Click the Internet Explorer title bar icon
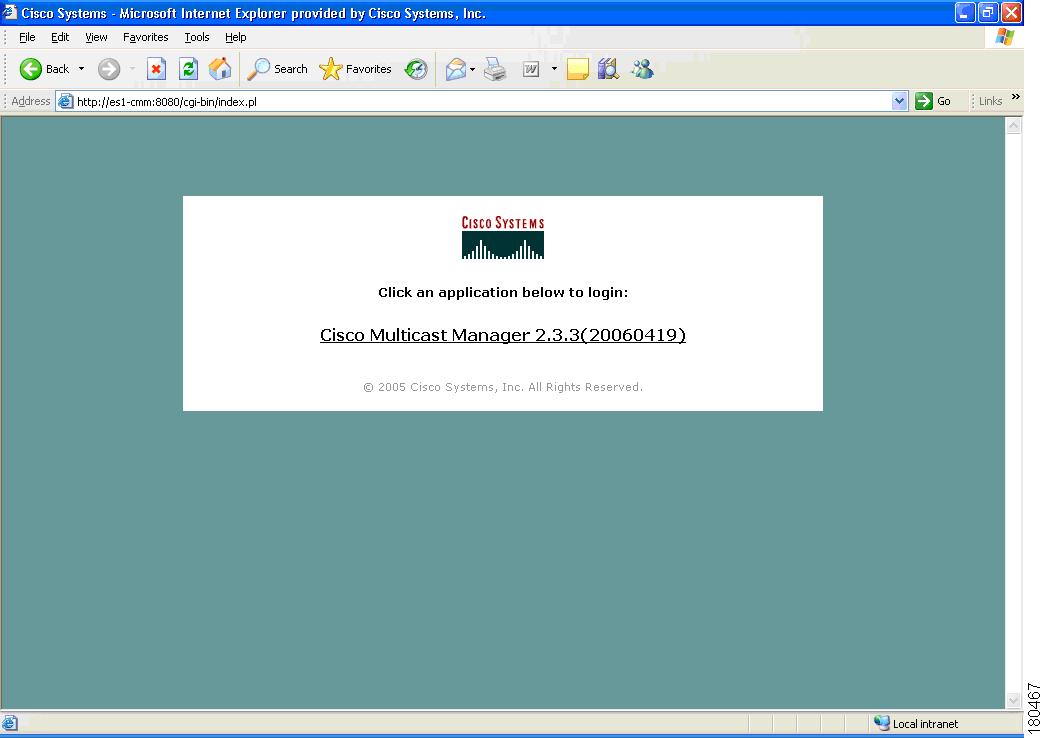 click(x=9, y=13)
